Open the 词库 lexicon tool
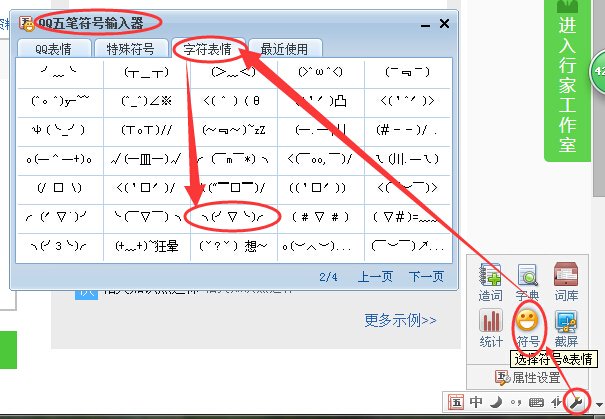 pyautogui.click(x=566, y=282)
